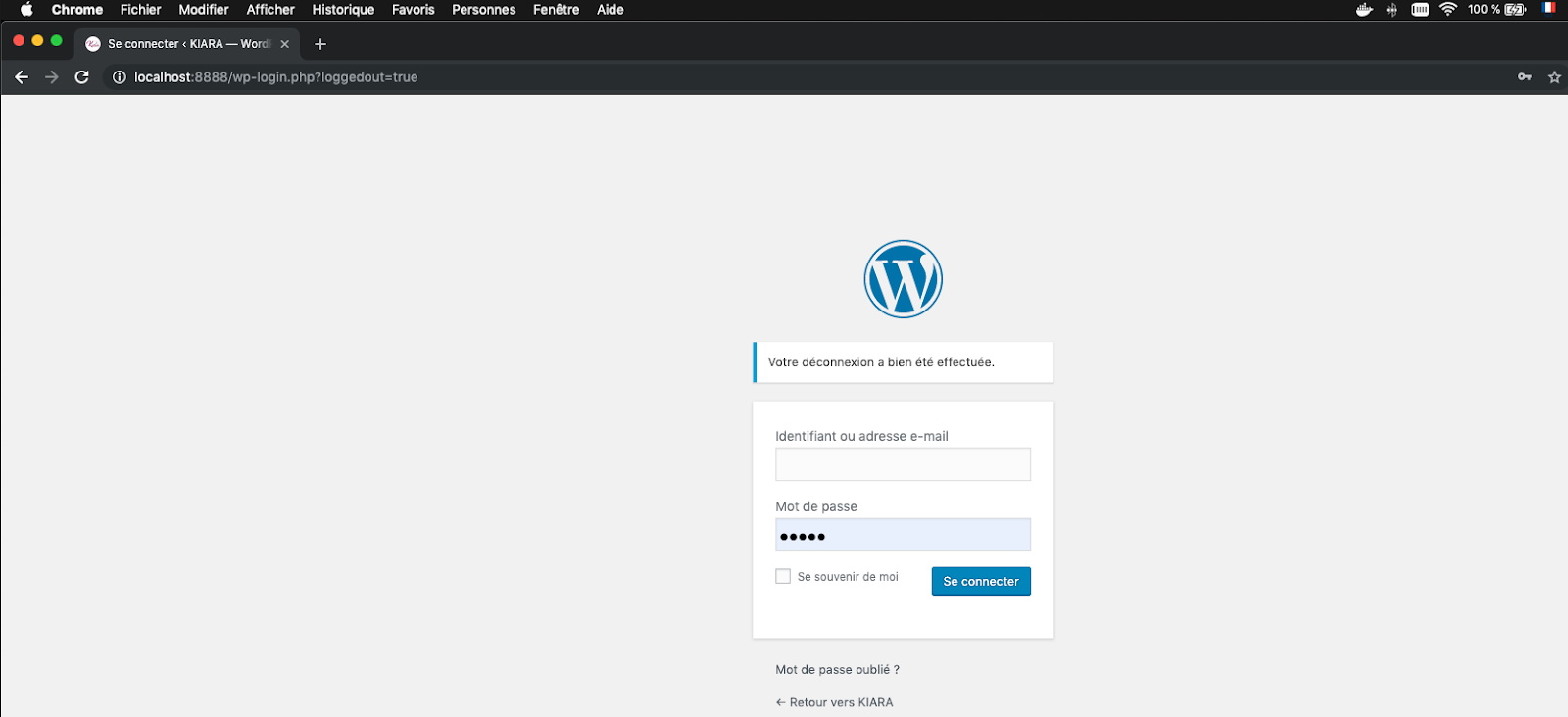Open the Afficher menu

(x=270, y=10)
